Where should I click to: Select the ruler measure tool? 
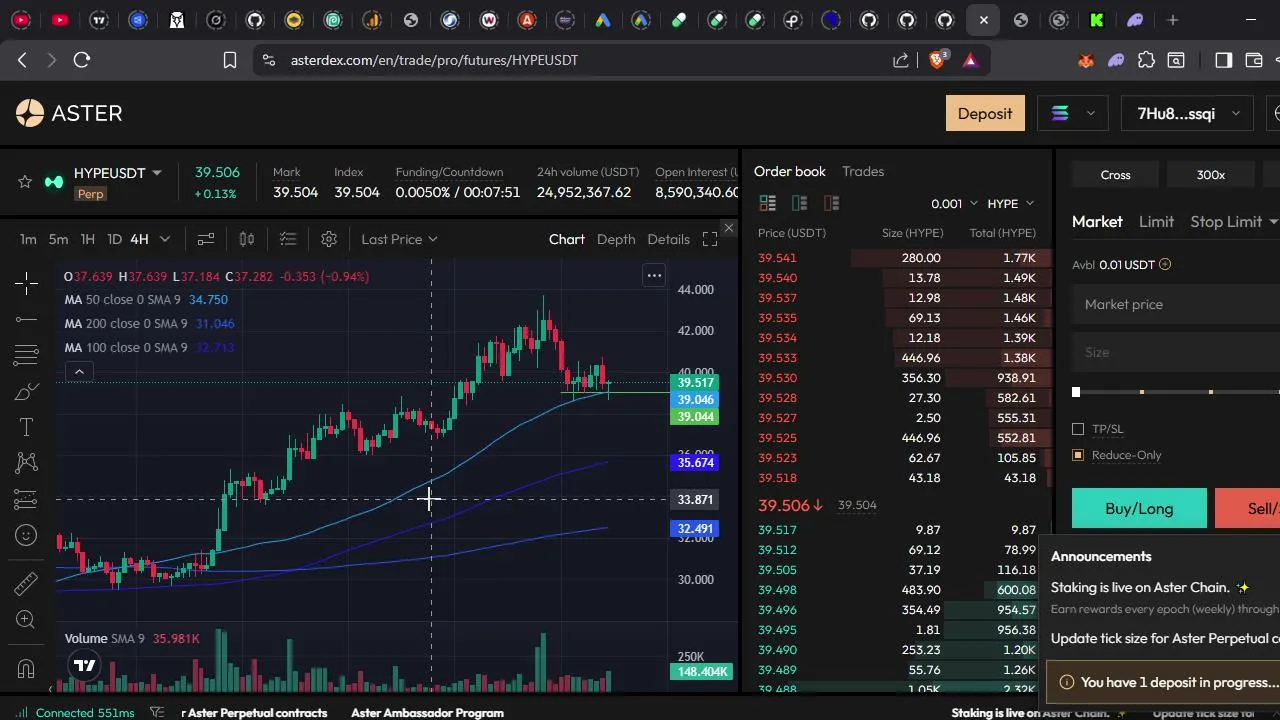(x=26, y=583)
